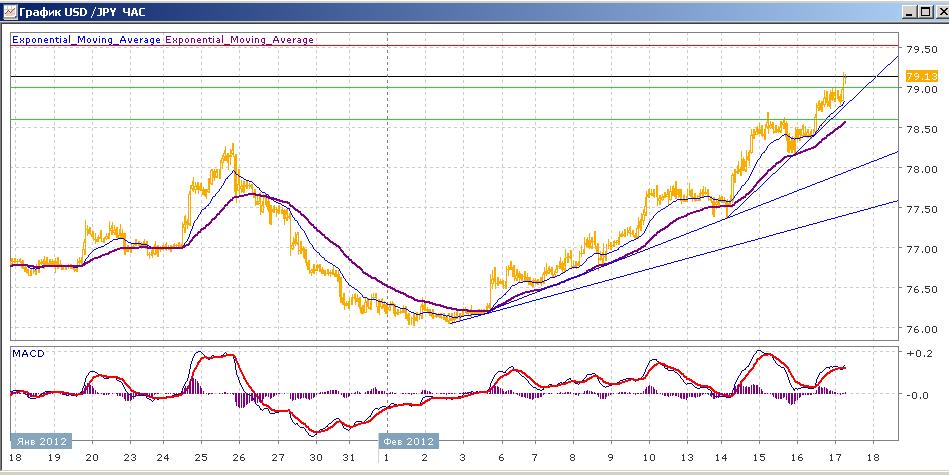Click date axis label 20
The height and width of the screenshot is (476, 949).
coord(91,457)
